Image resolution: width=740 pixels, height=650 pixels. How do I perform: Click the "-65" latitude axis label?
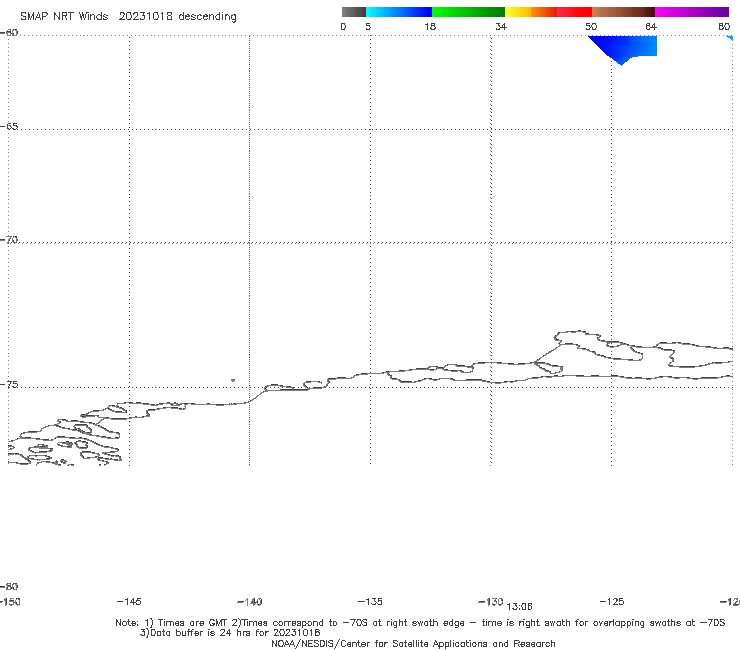[9, 127]
